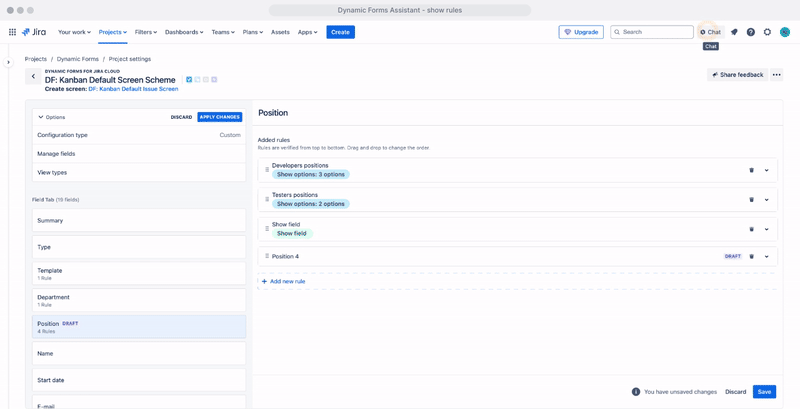Click Add new rule
This screenshot has height=409, width=800.
point(283,282)
